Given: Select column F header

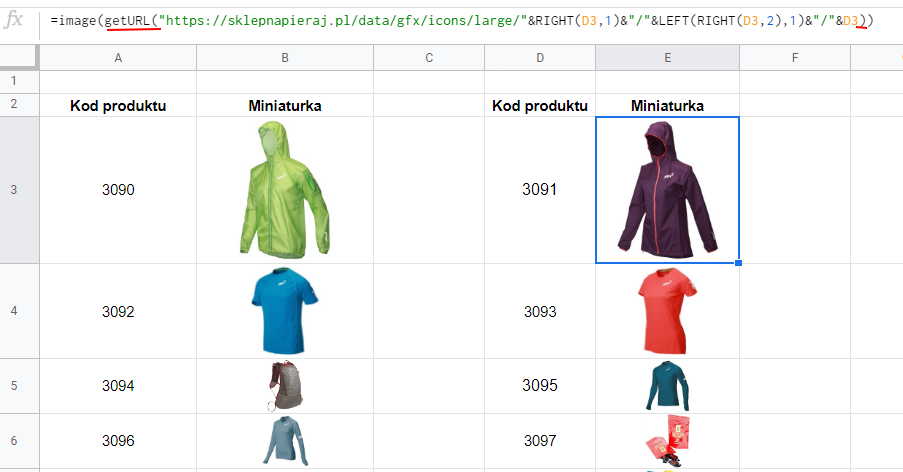Looking at the screenshot, I should 795,58.
